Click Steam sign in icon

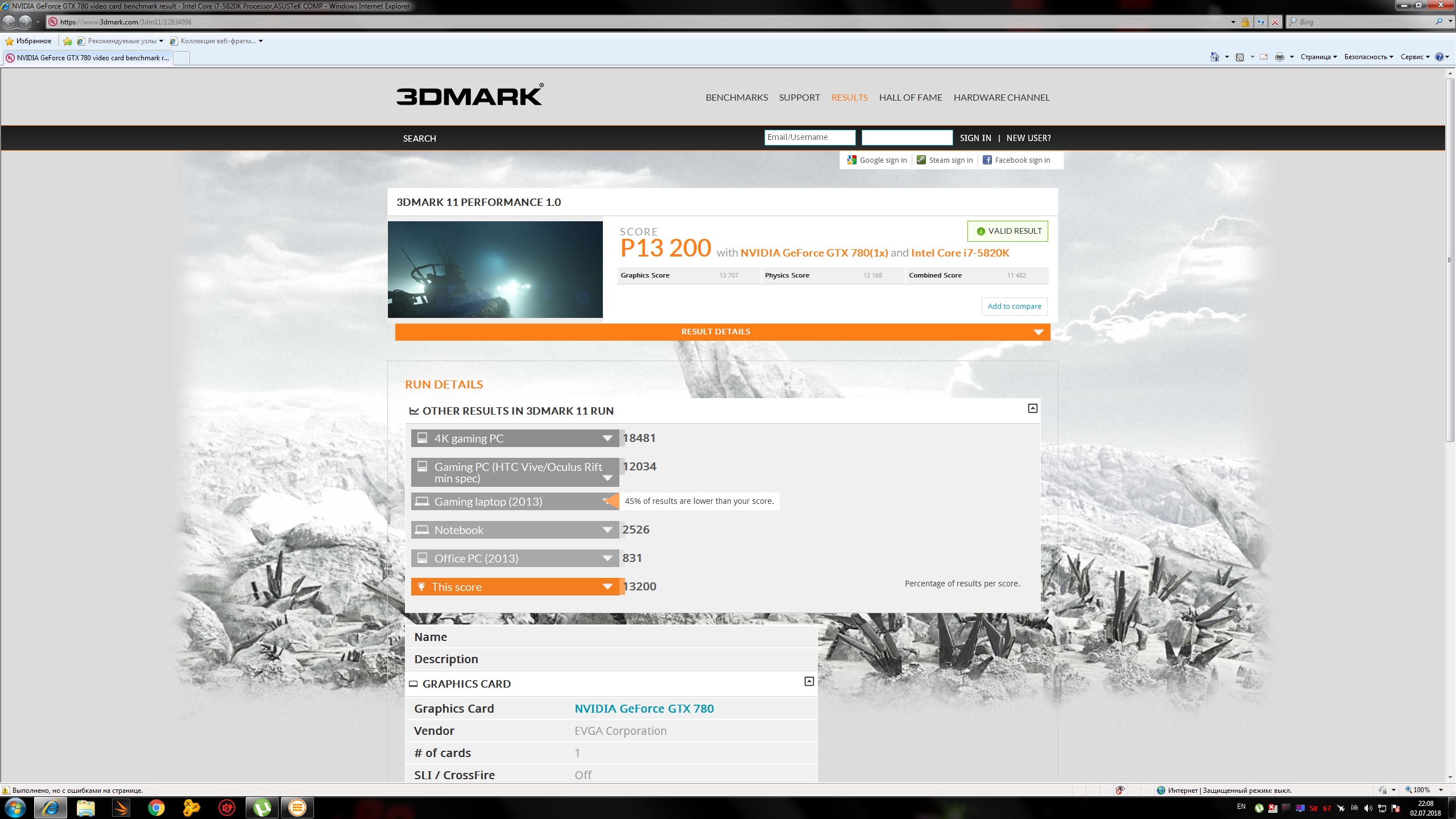[x=921, y=160]
